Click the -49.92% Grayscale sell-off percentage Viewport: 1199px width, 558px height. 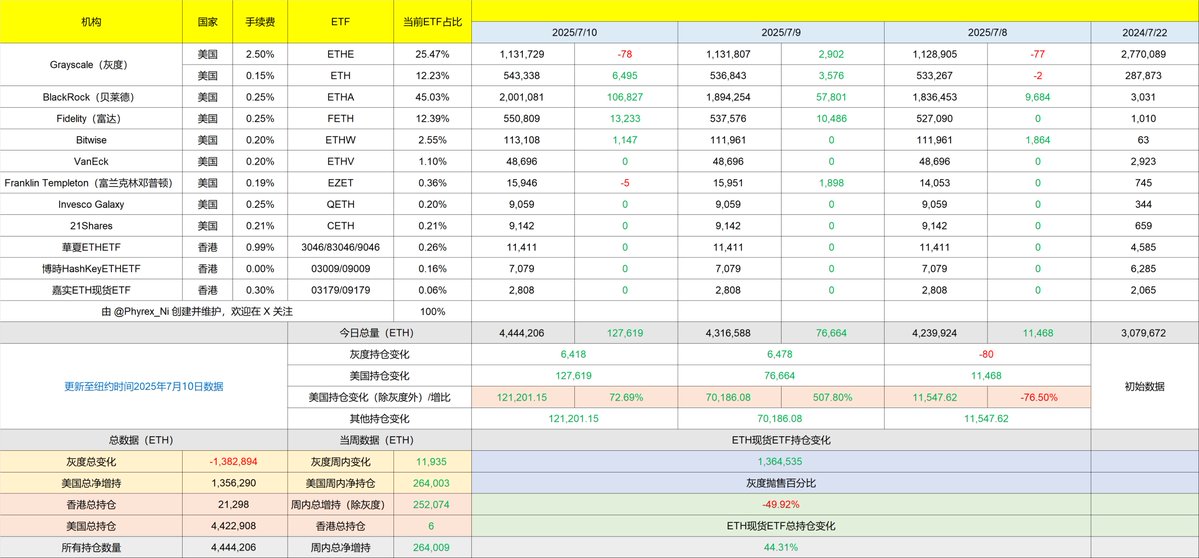point(781,504)
